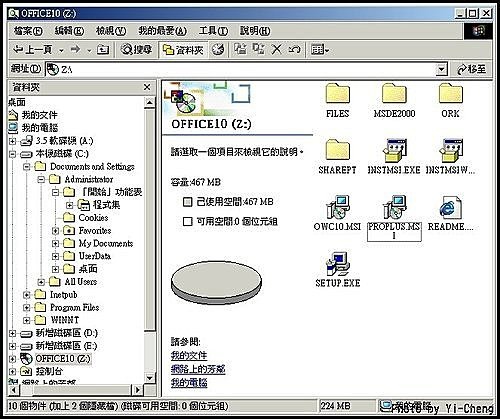Expand the 新增磁碟區 (D:) node
Image resolution: width=500 pixels, height=419 pixels.
coord(12,333)
